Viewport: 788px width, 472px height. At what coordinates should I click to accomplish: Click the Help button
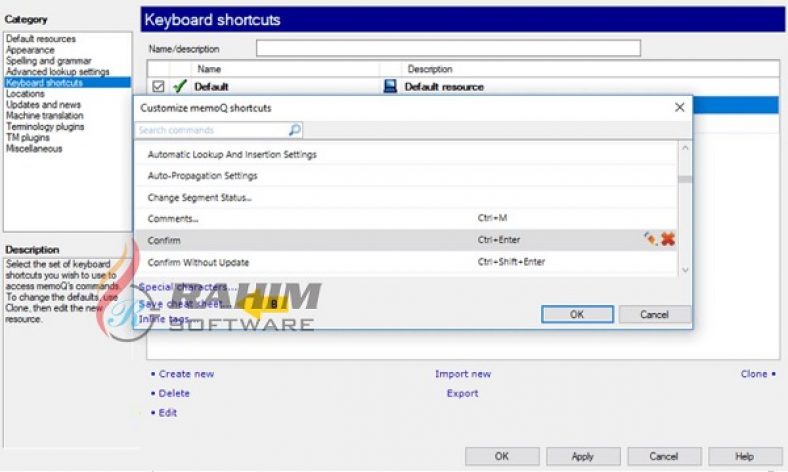745,456
